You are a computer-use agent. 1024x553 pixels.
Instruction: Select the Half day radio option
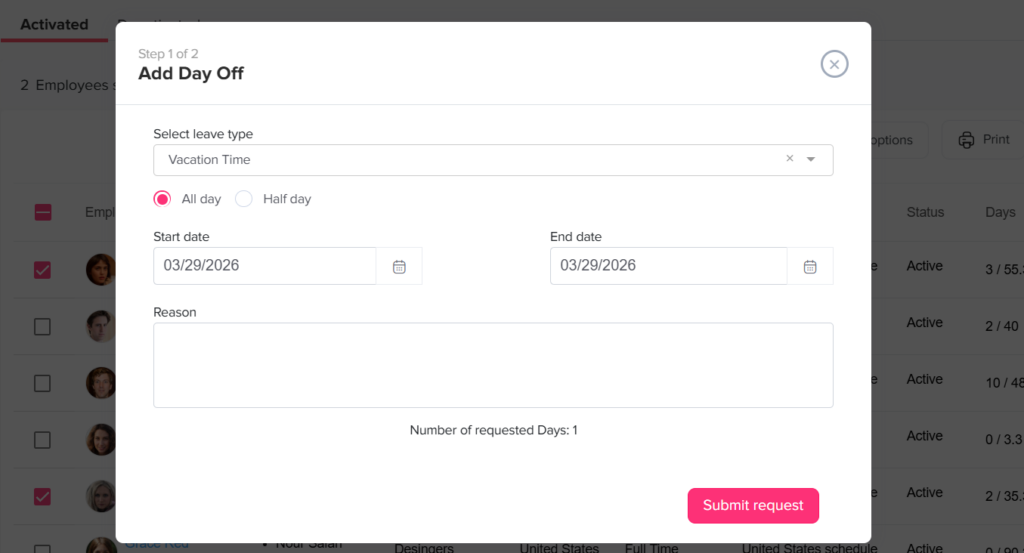tap(244, 199)
